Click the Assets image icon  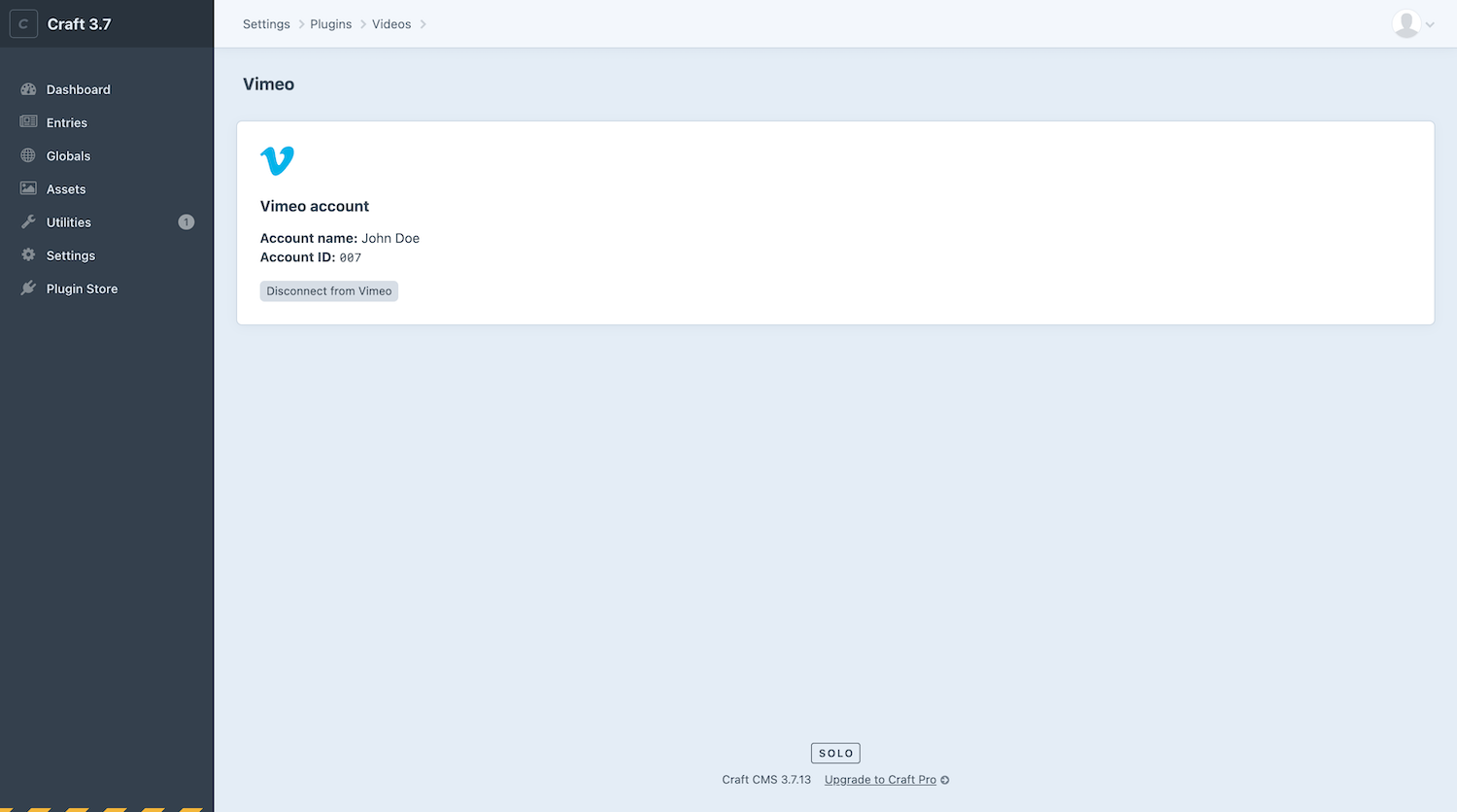tap(29, 188)
